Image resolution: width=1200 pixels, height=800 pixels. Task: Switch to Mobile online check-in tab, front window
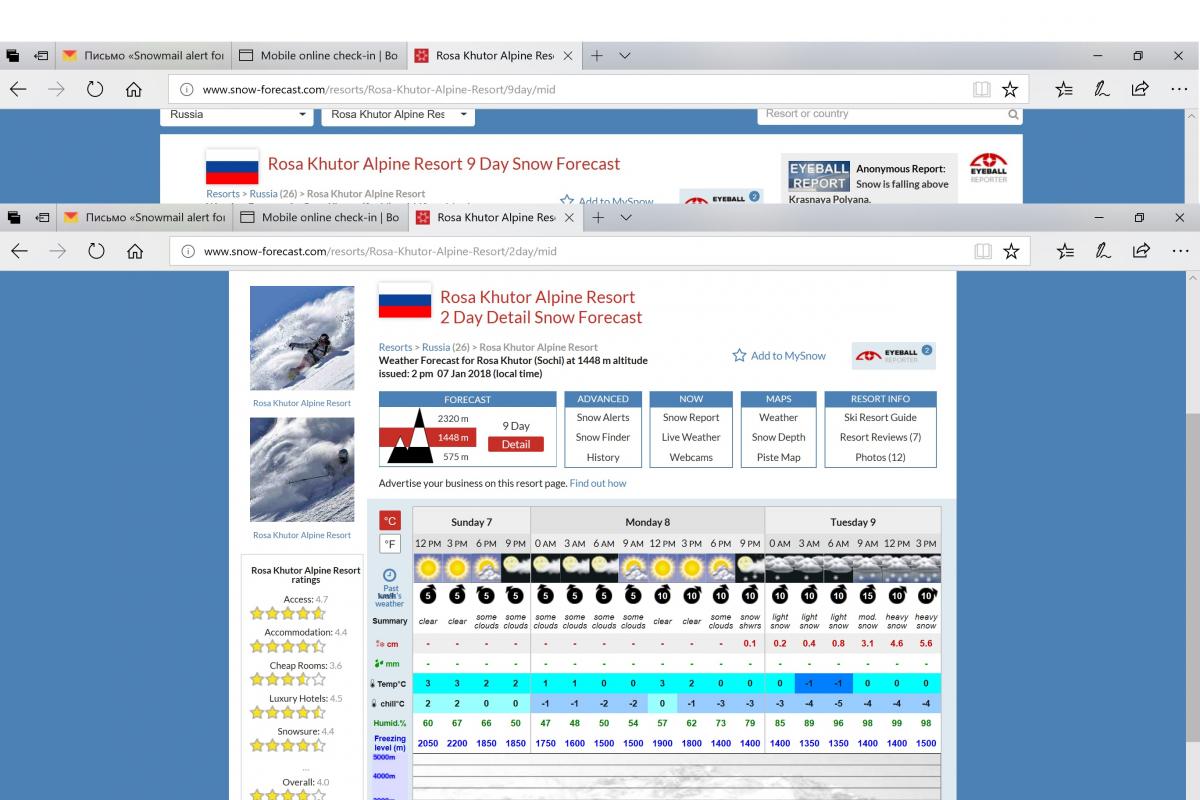(x=321, y=217)
